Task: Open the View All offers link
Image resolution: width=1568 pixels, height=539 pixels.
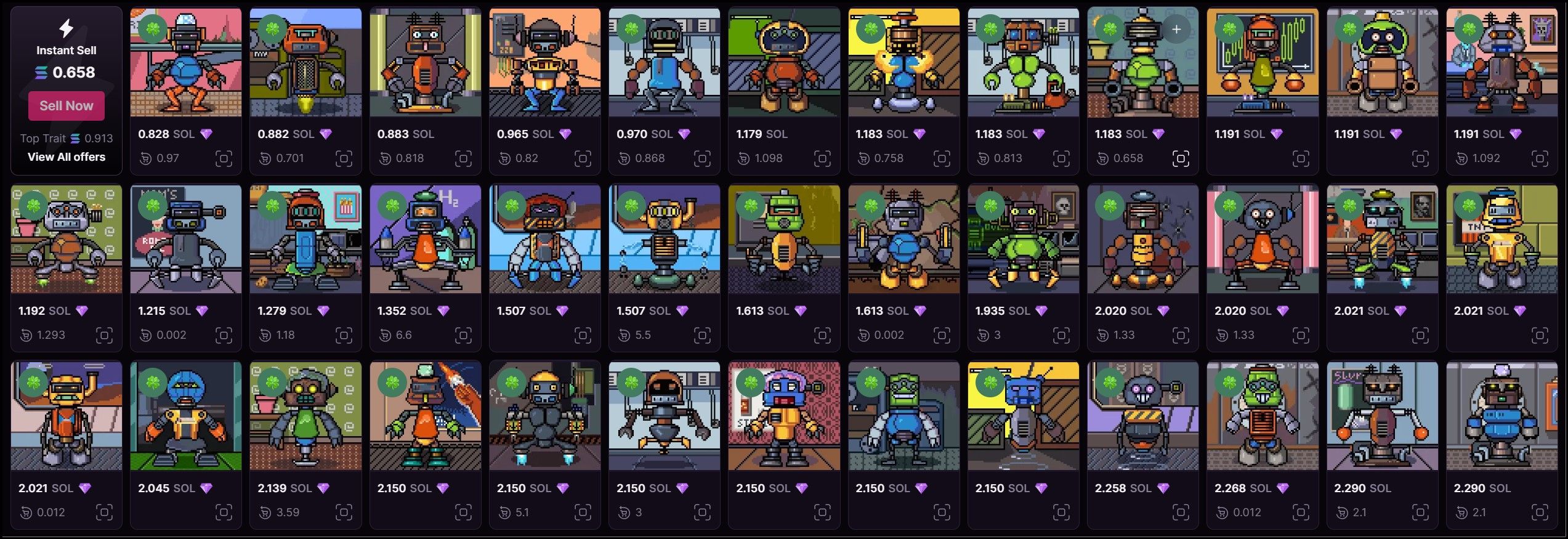Action: click(66, 157)
